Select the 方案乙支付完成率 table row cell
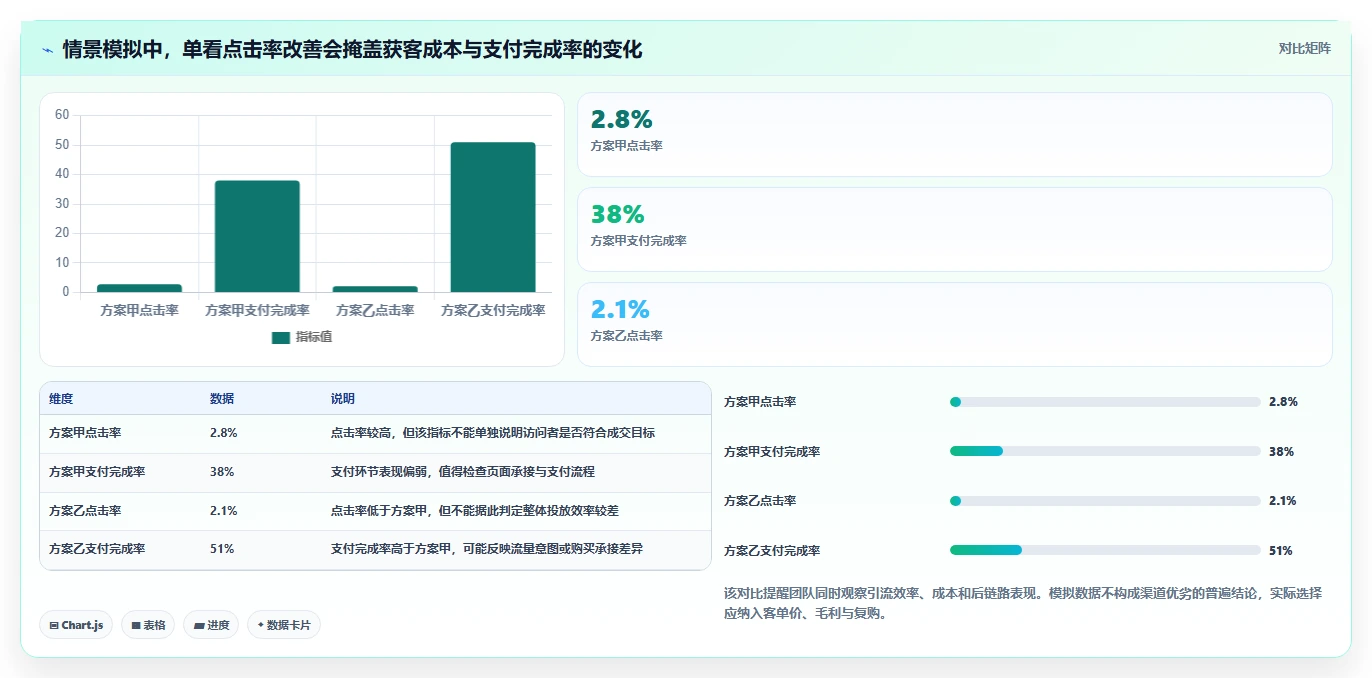This screenshot has width=1372, height=678. point(97,549)
